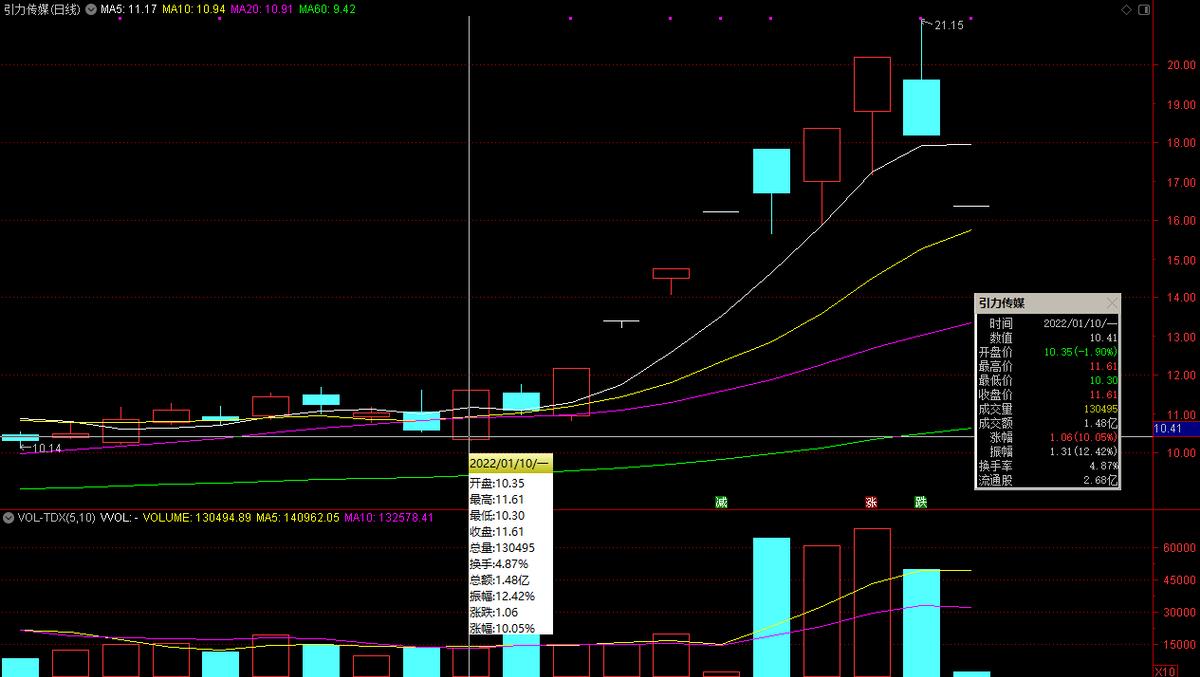Expand the VOL-TDX indicator dropdown arrow

(x=7, y=518)
